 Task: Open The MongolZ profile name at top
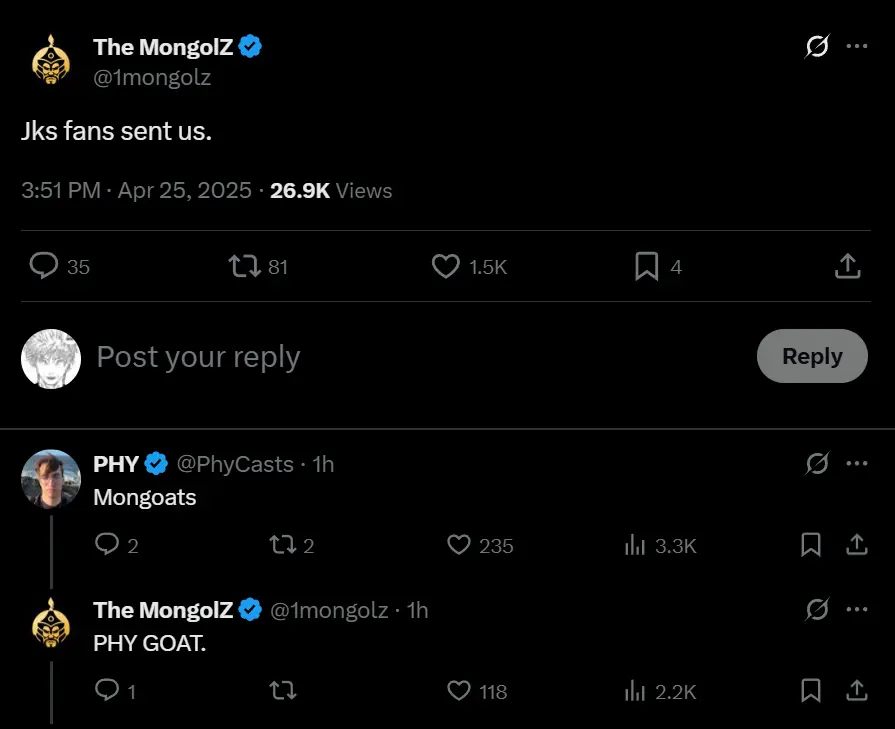163,47
